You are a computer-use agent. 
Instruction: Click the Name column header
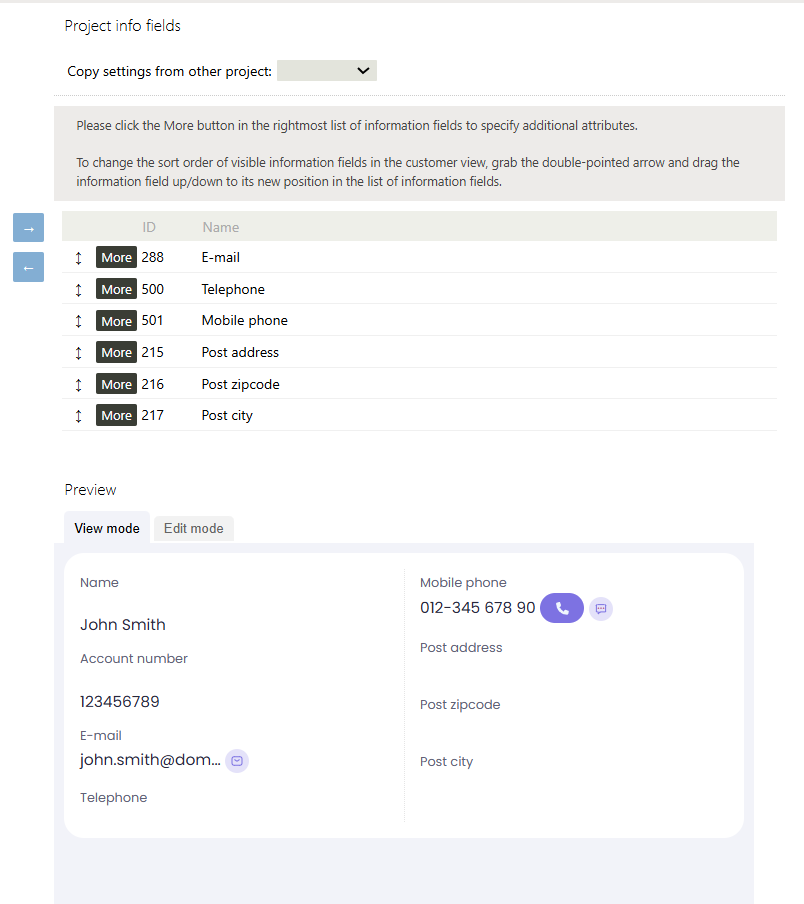[x=220, y=227]
